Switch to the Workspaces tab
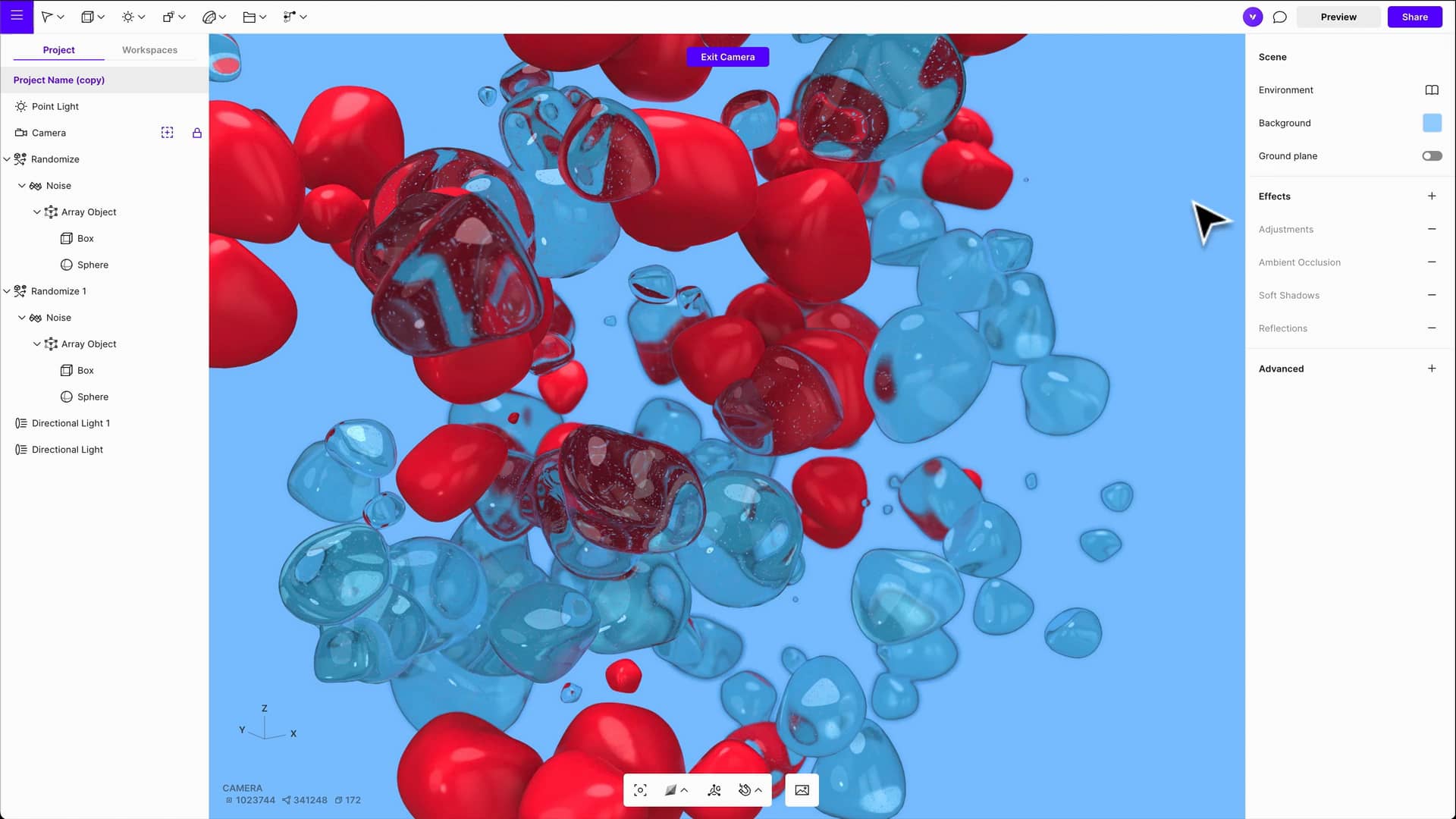This screenshot has height=819, width=1456. (x=149, y=50)
